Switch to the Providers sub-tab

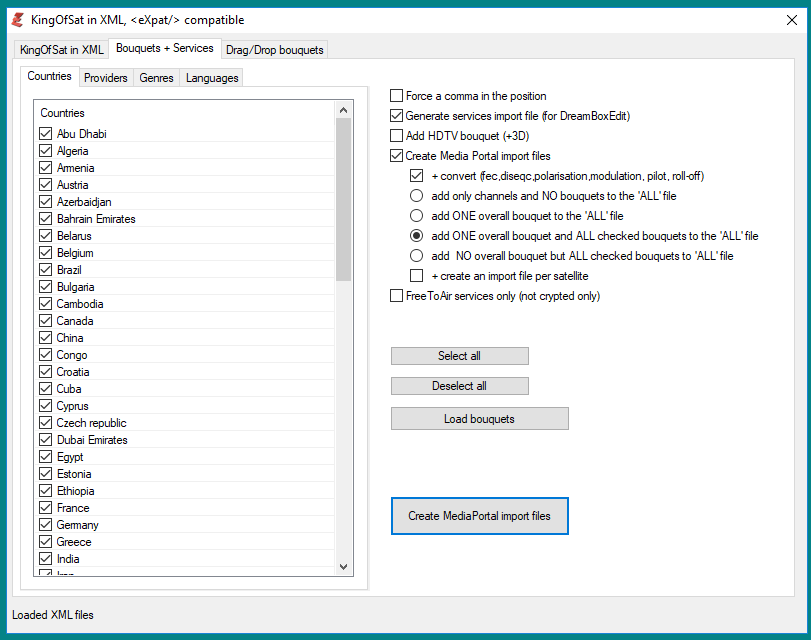106,78
